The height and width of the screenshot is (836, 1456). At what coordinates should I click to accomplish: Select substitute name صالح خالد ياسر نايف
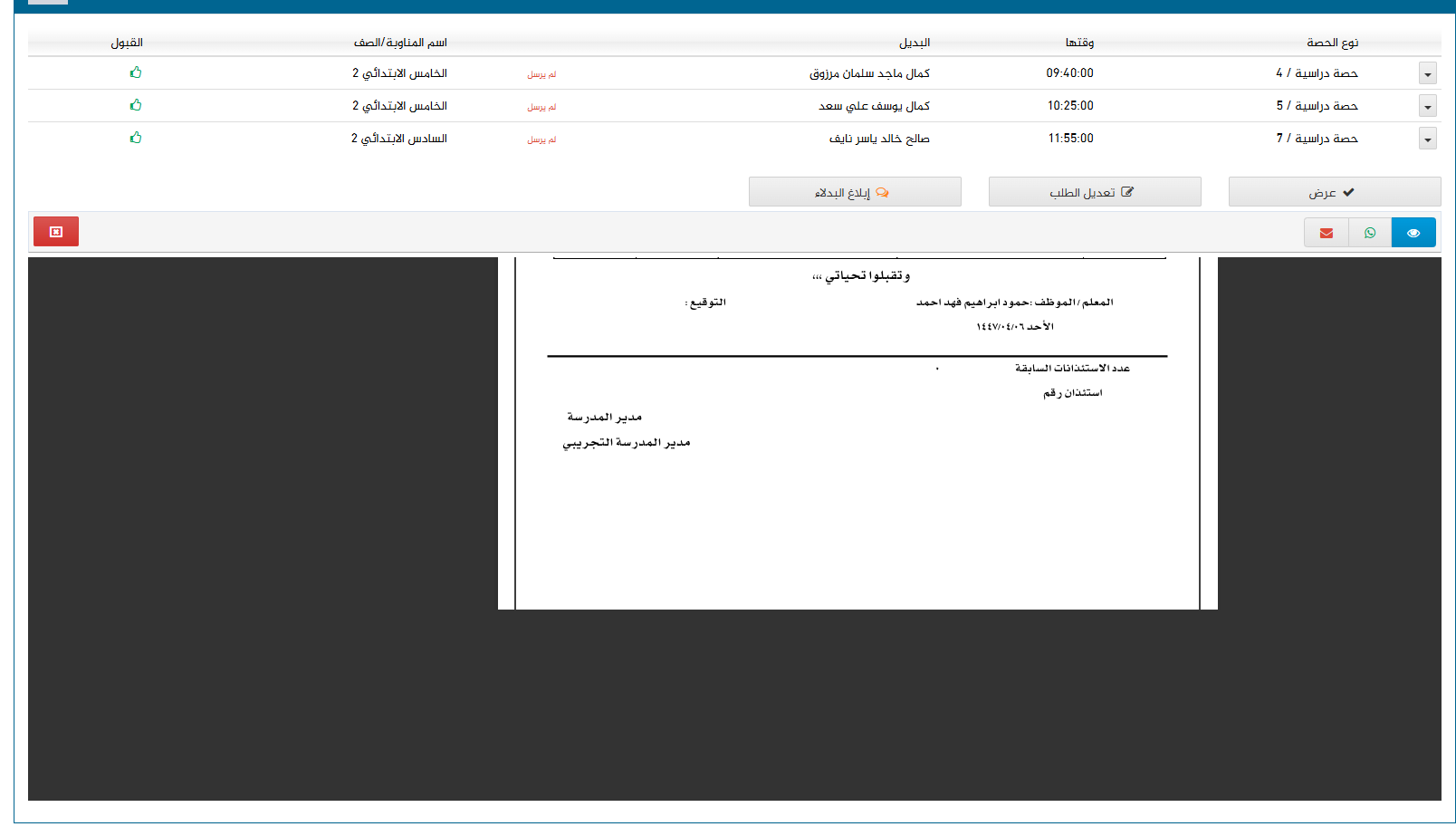pos(878,139)
